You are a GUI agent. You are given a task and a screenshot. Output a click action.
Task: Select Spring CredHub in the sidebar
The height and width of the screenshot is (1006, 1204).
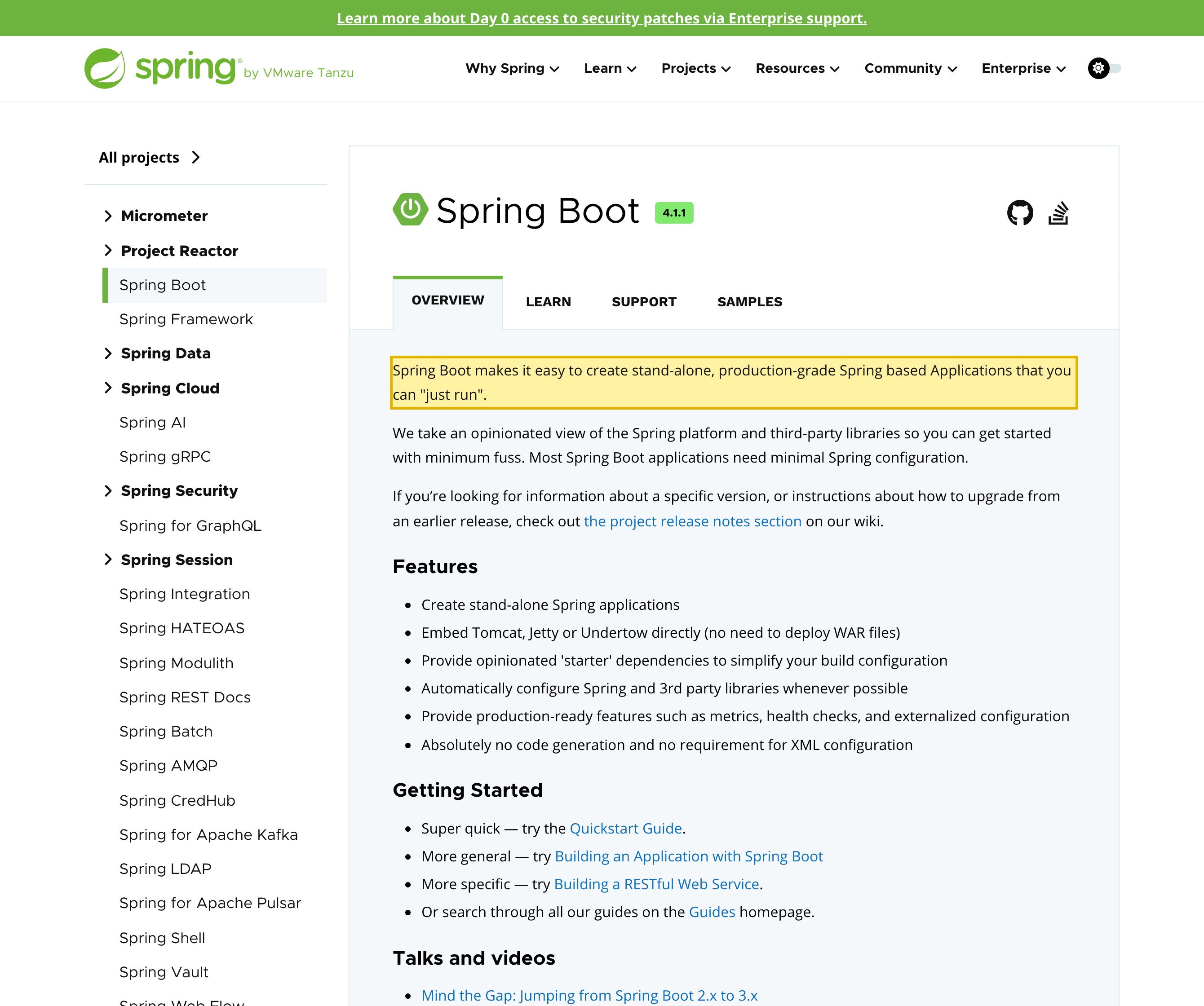pyautogui.click(x=177, y=800)
